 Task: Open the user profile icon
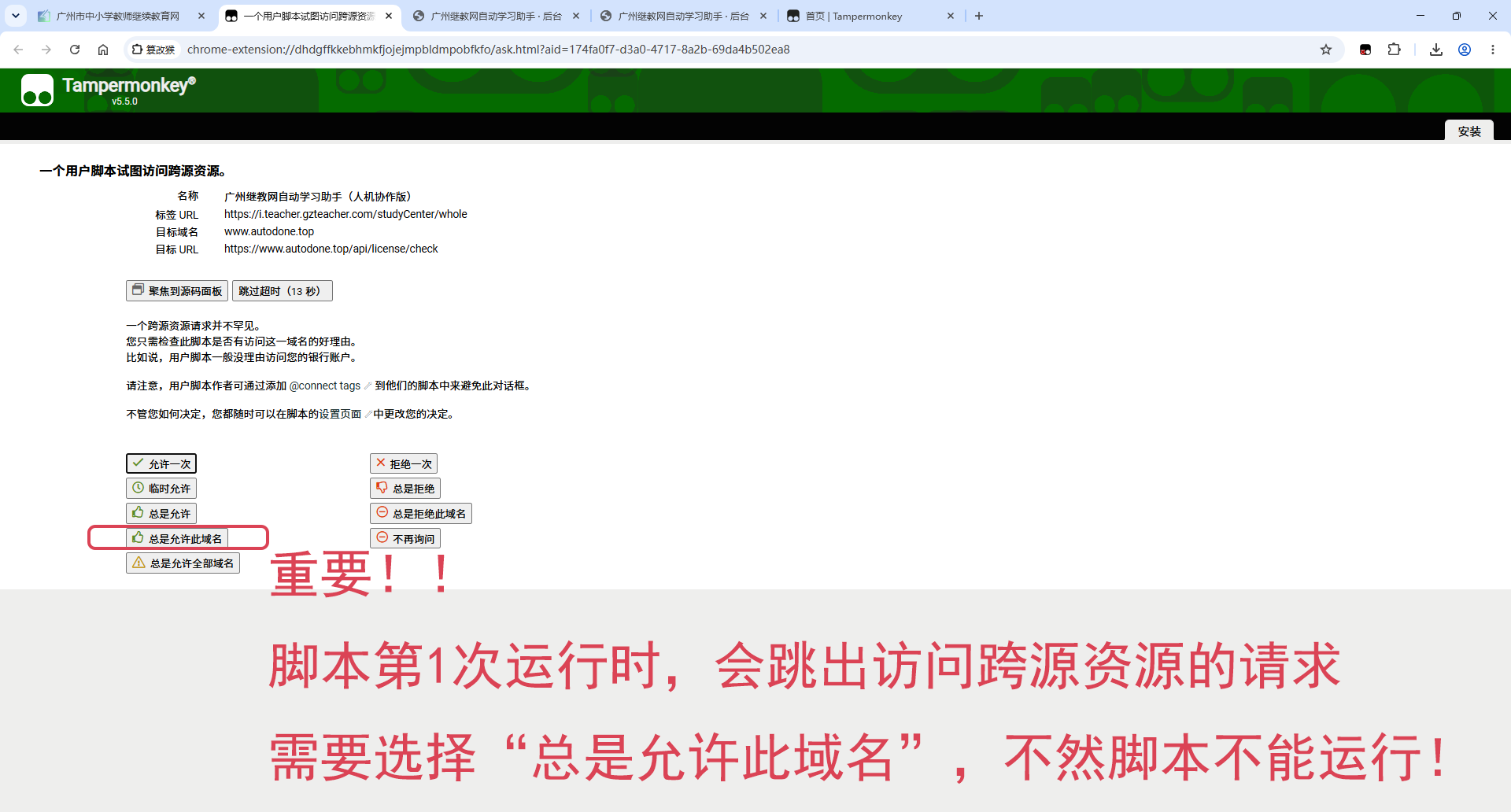click(x=1465, y=50)
